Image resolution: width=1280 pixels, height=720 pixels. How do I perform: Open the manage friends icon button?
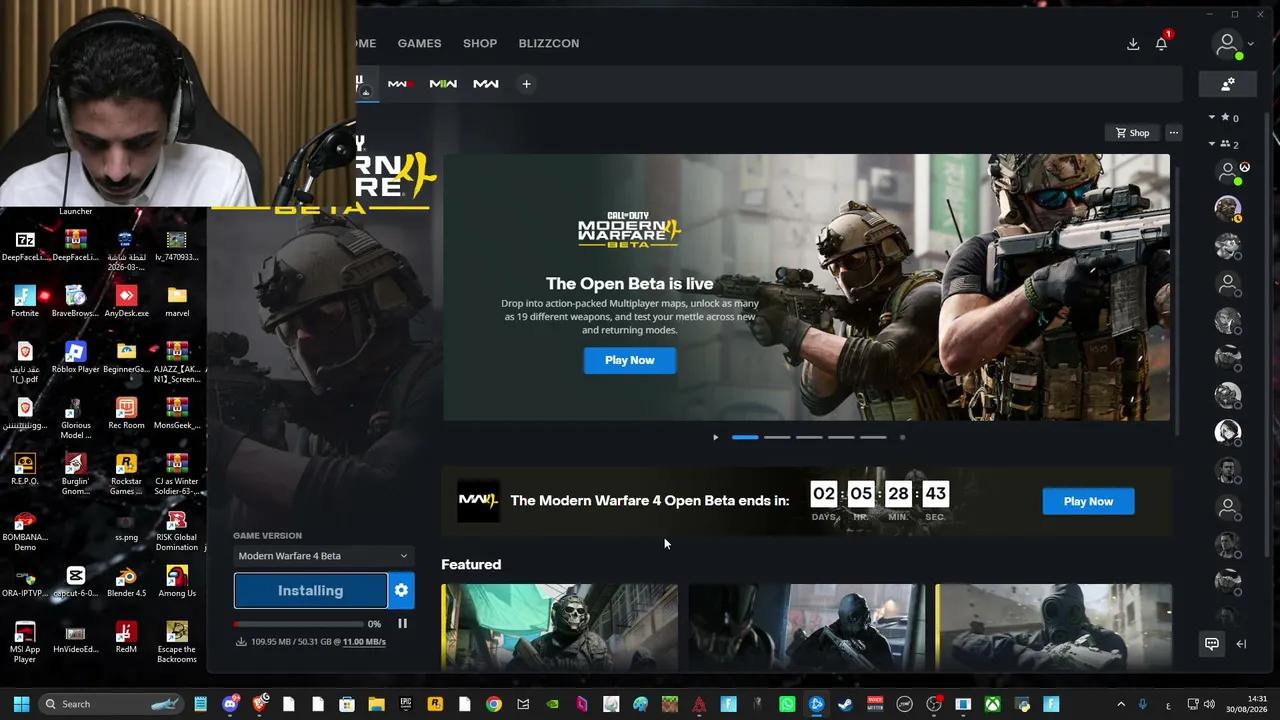tap(1228, 84)
